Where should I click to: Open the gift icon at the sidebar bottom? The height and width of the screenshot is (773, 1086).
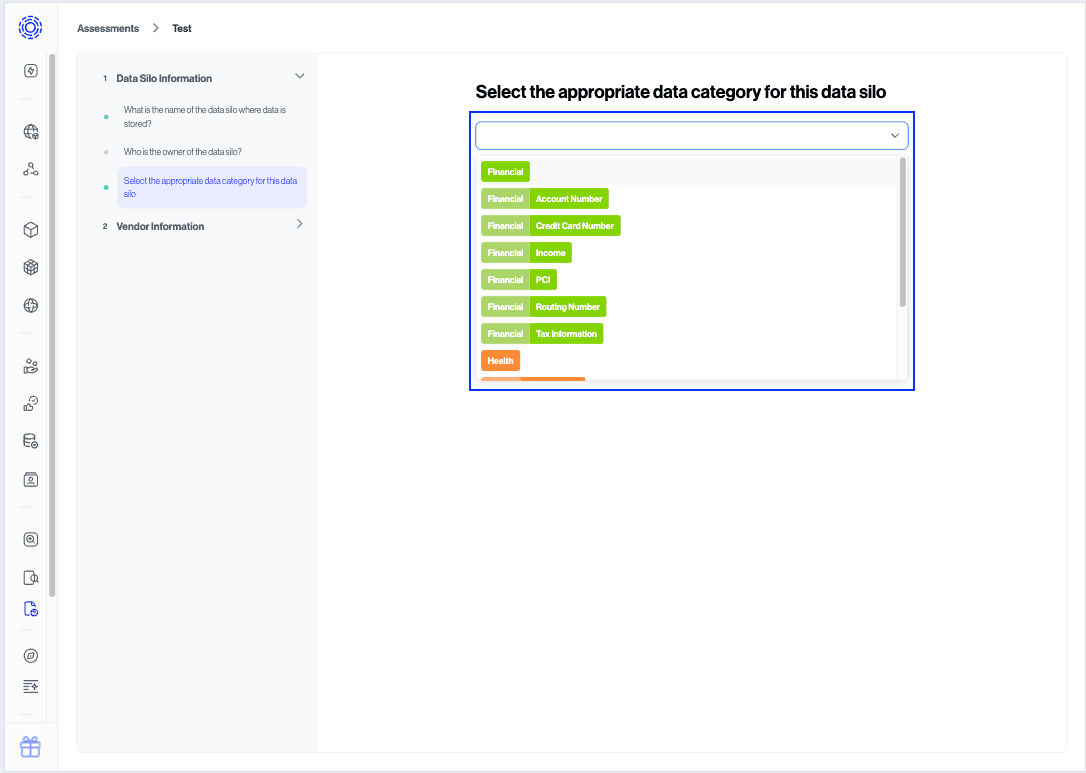point(30,746)
